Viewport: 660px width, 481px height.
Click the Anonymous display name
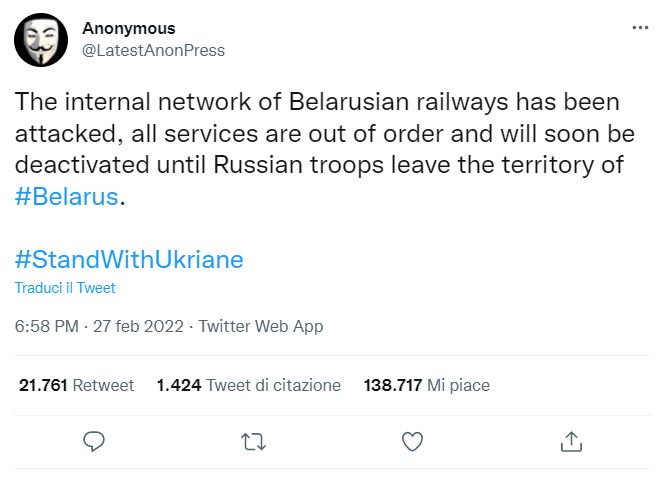click(x=128, y=28)
